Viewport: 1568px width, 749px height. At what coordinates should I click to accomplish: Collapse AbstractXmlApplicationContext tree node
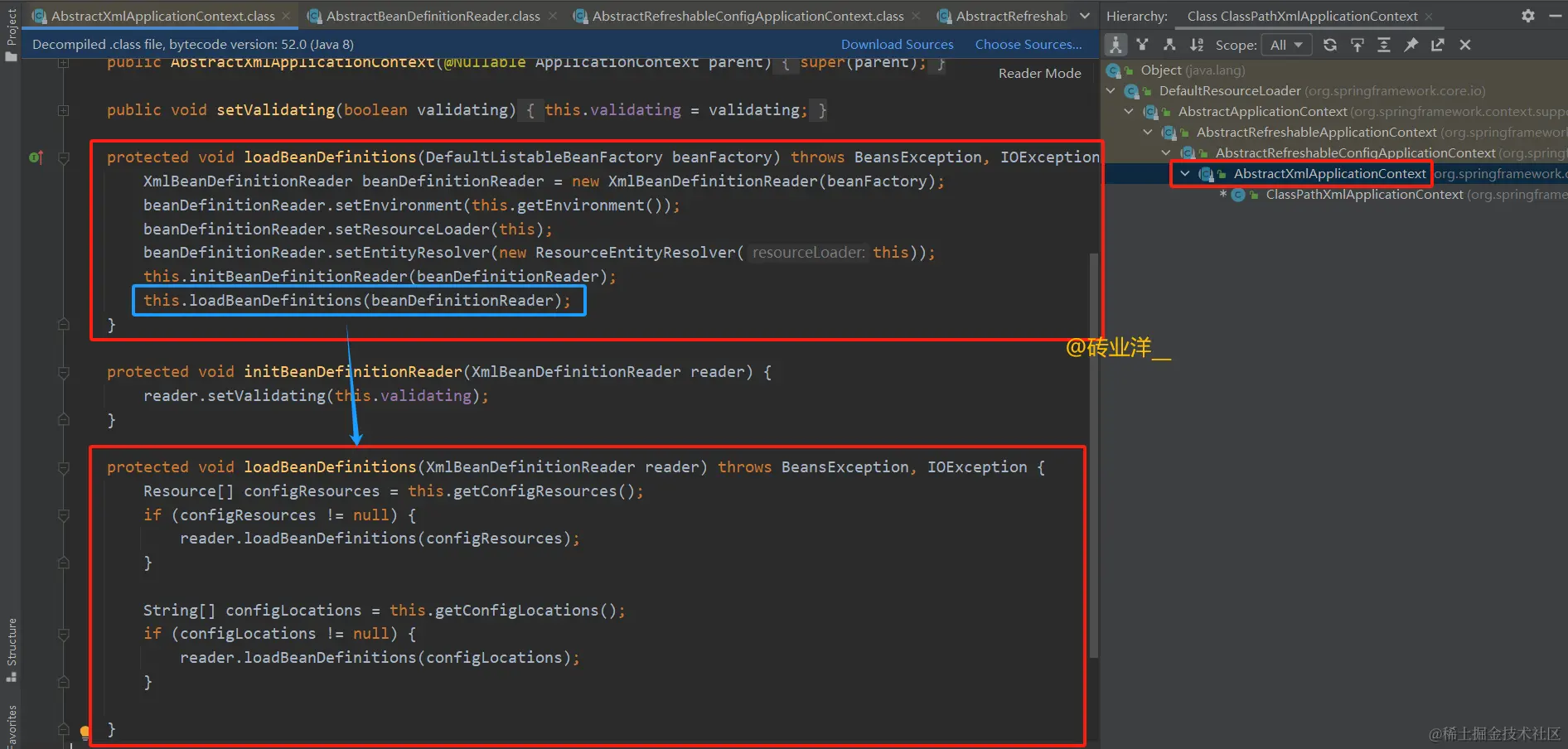click(1185, 174)
